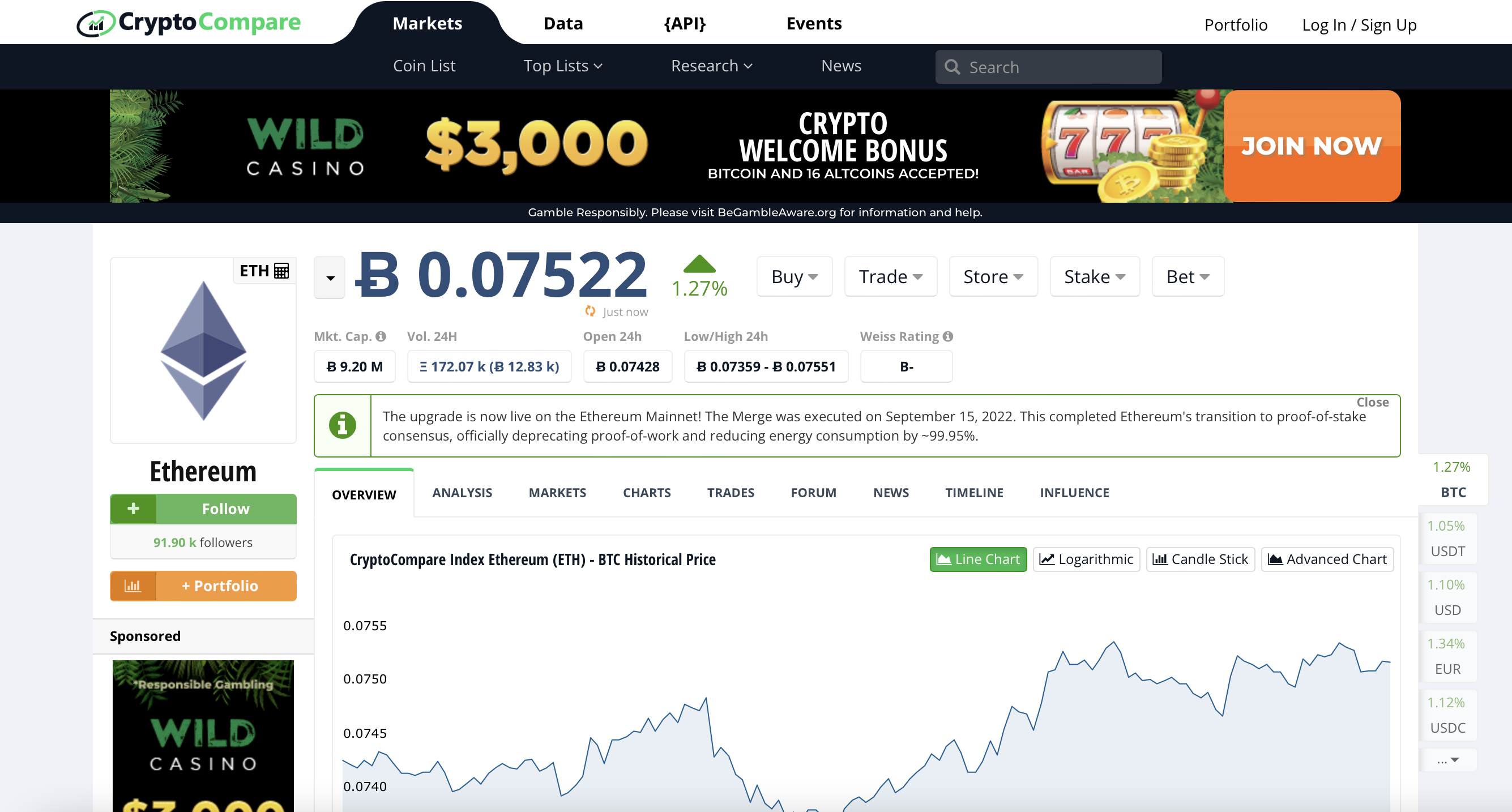The height and width of the screenshot is (812, 1512).
Task: Expand the Stake dropdown
Action: 1095,276
